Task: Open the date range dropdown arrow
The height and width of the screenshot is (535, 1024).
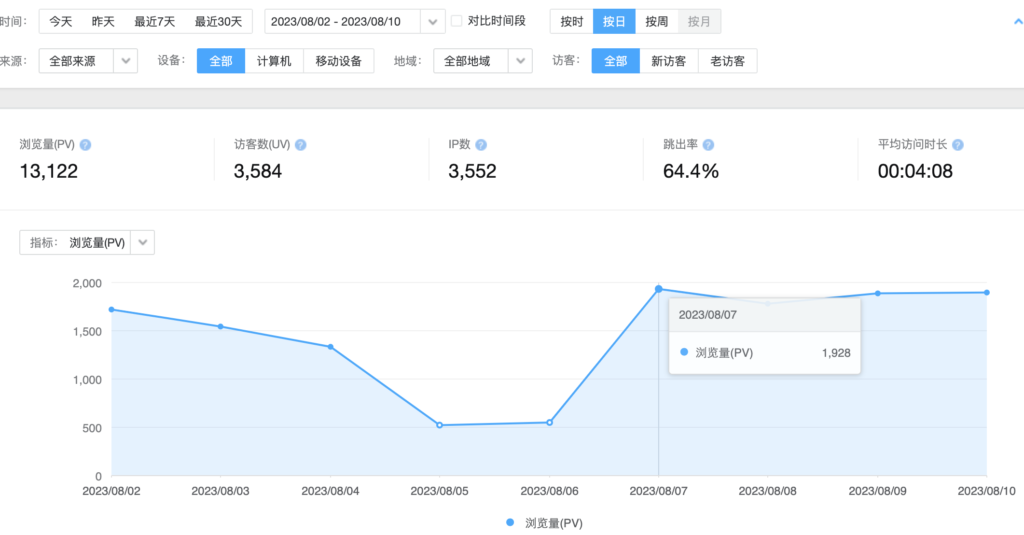Action: pyautogui.click(x=432, y=22)
